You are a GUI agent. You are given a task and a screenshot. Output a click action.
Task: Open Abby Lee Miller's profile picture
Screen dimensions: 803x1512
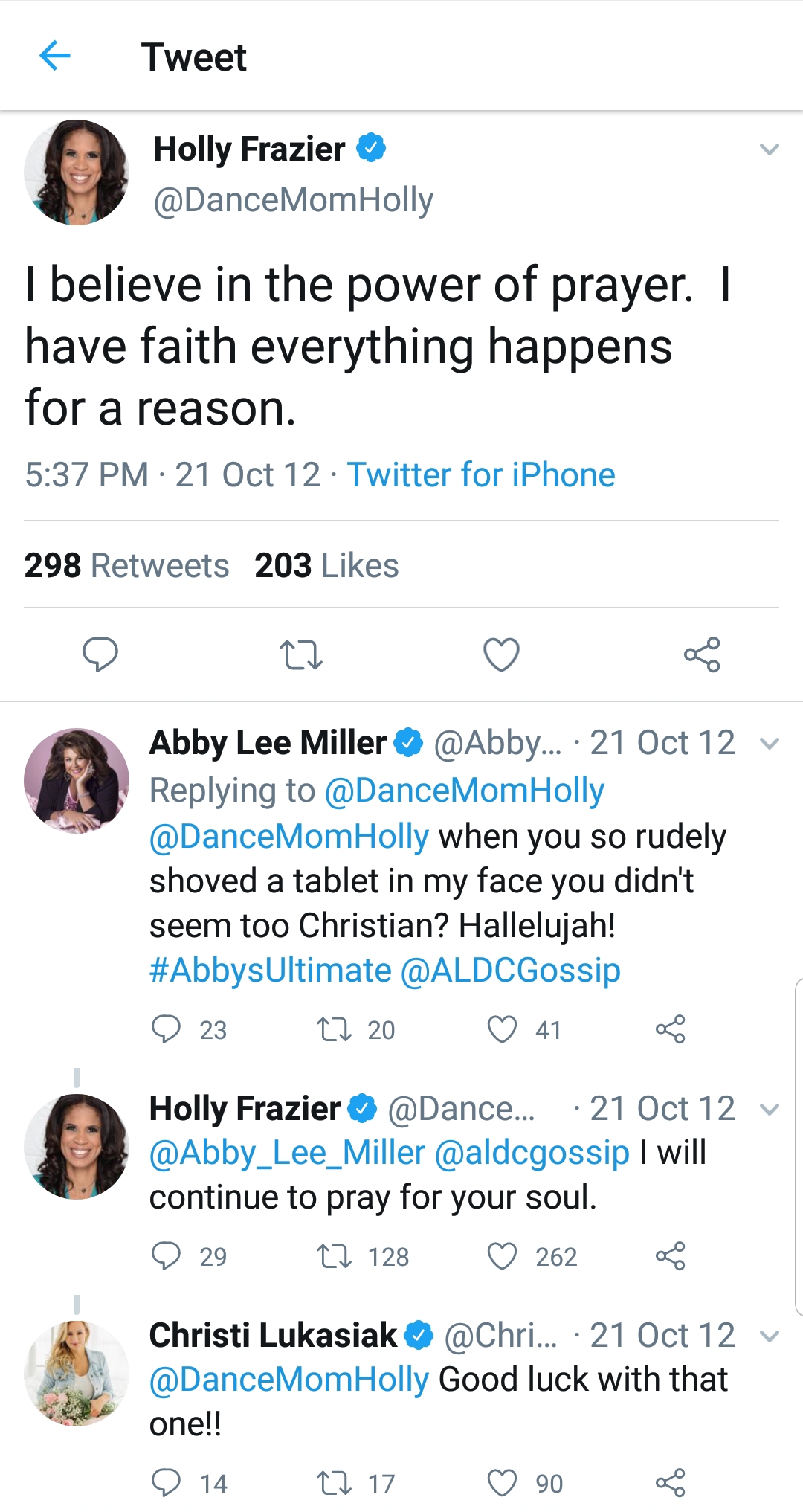[x=77, y=781]
